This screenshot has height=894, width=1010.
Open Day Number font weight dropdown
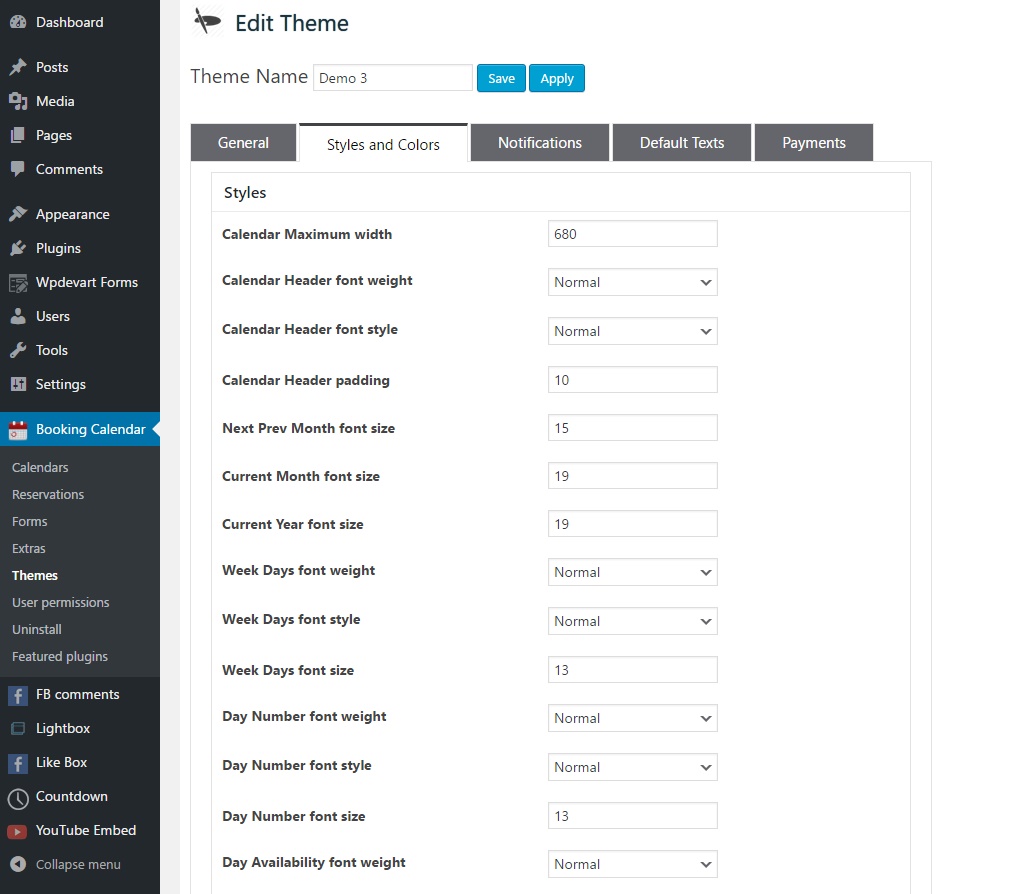[632, 718]
